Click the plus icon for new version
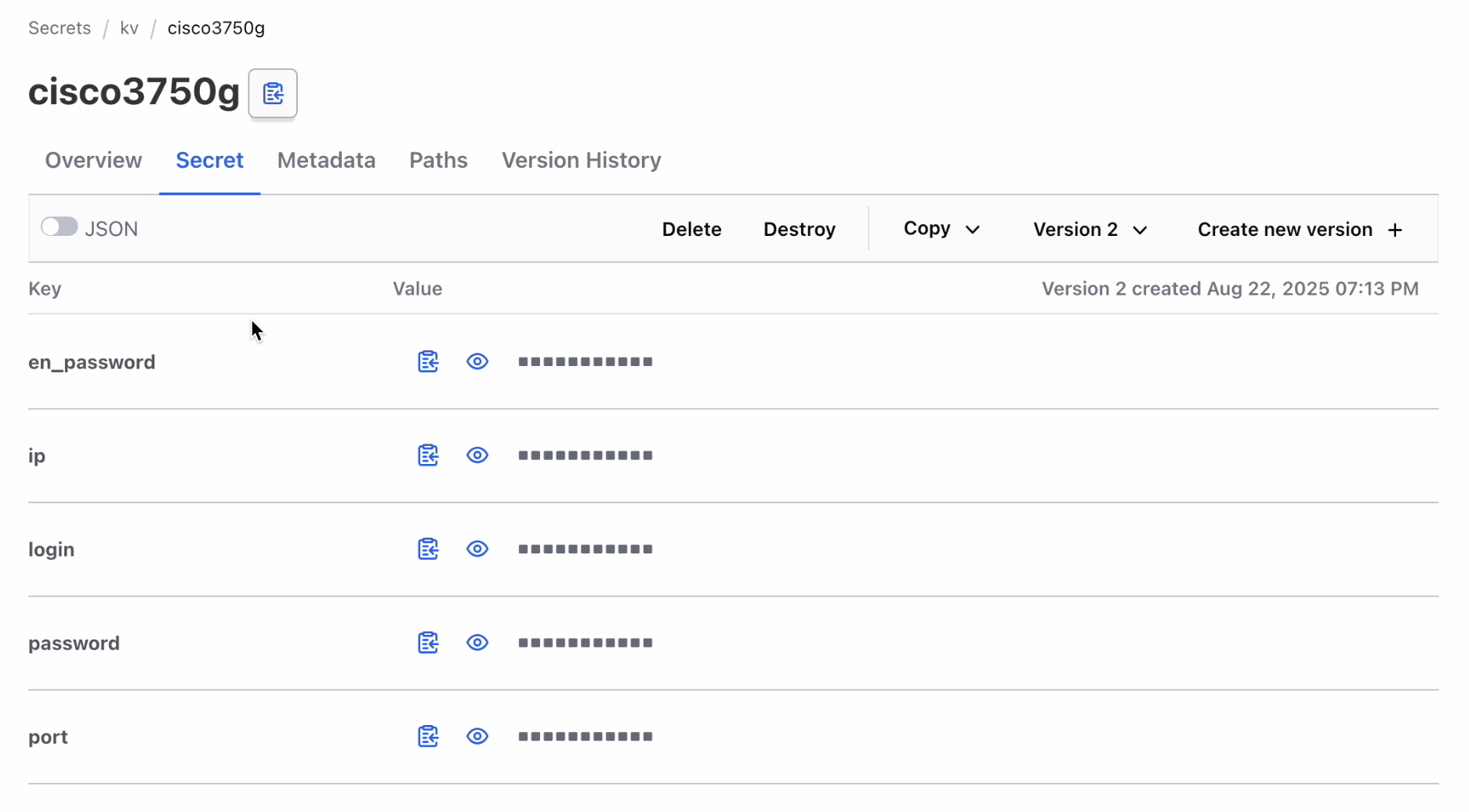 (1395, 230)
